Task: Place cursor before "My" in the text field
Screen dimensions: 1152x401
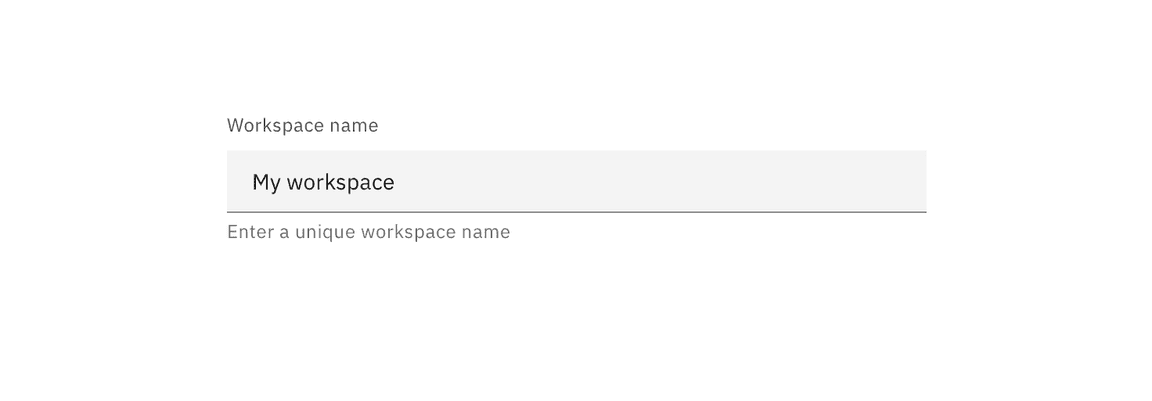Action: [252, 183]
